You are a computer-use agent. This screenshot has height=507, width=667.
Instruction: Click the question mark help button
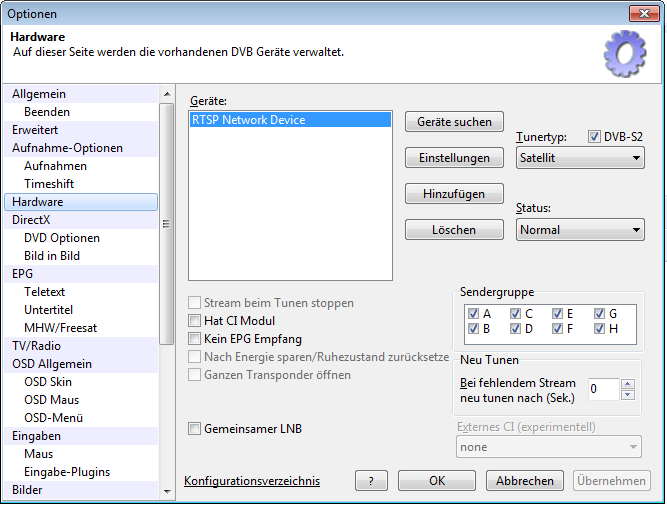(x=371, y=481)
